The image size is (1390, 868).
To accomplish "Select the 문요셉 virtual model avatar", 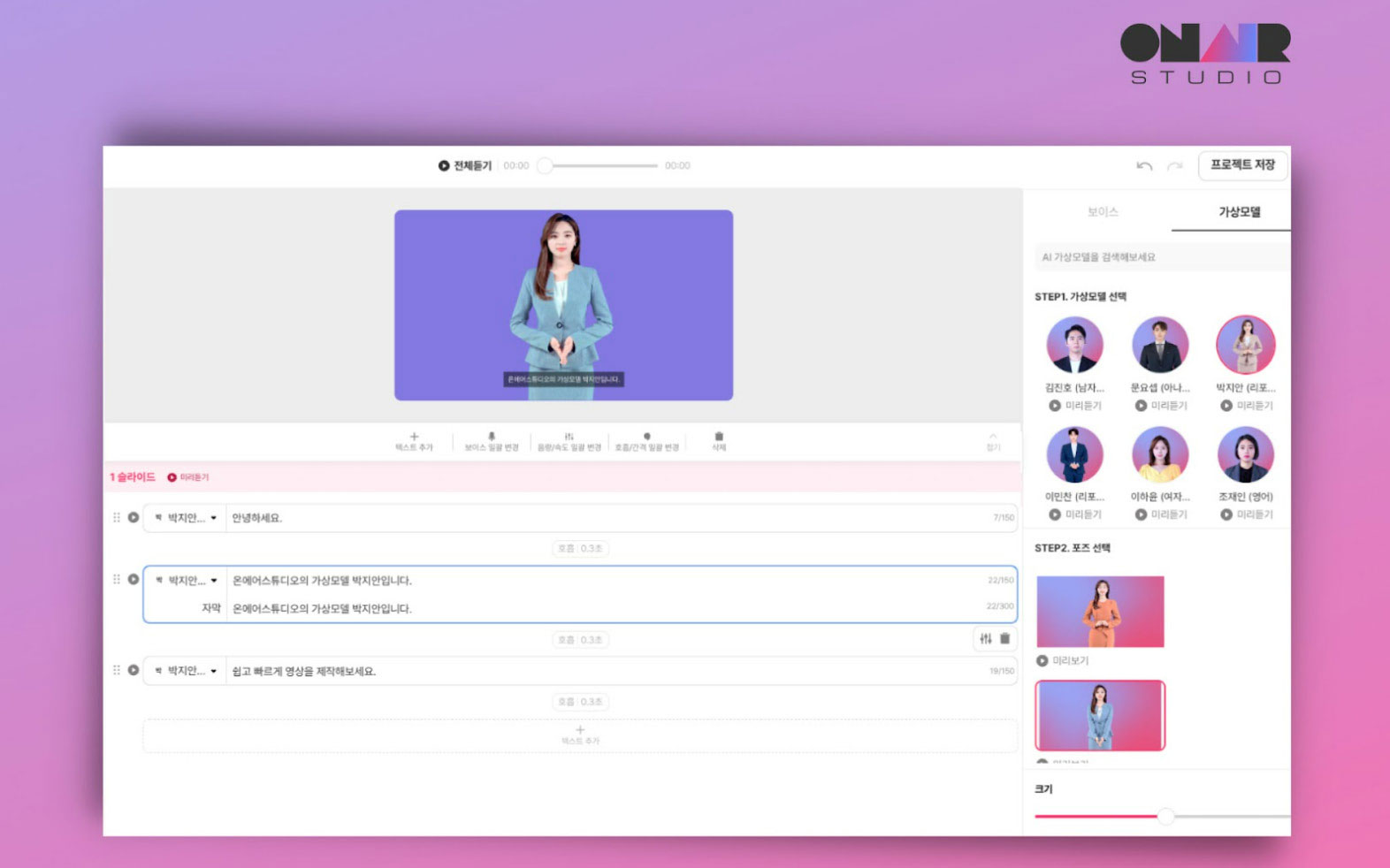I will point(1159,345).
